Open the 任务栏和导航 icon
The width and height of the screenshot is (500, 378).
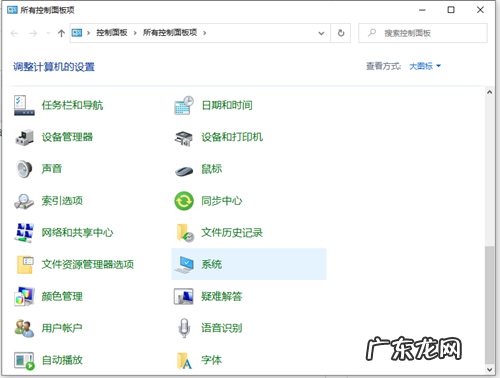tap(24, 105)
